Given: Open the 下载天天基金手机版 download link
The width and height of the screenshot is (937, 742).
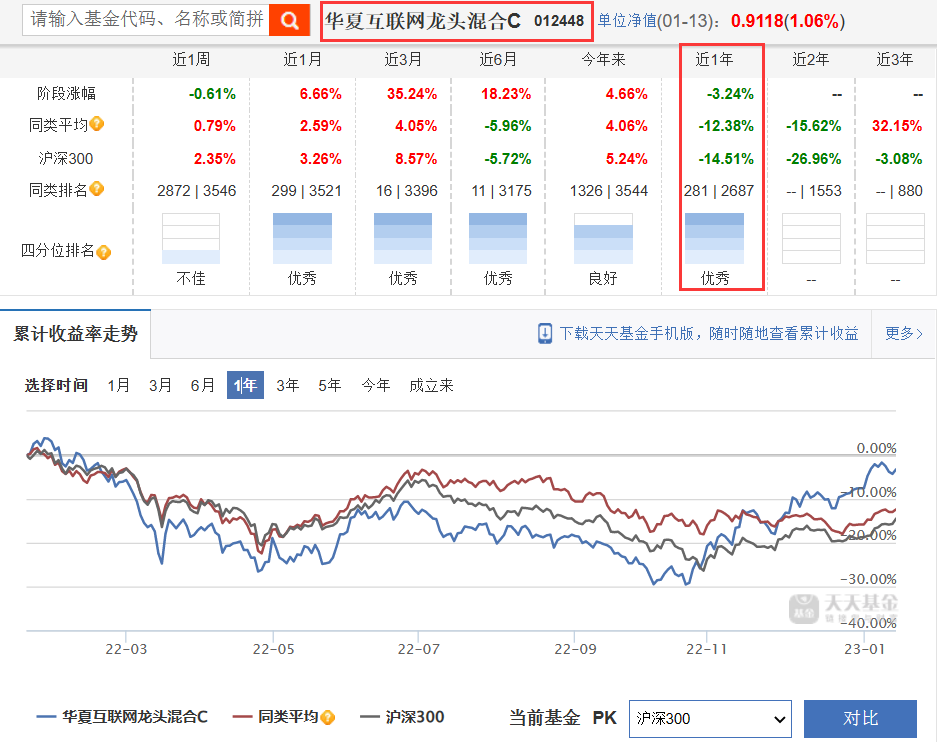Looking at the screenshot, I should [x=709, y=333].
